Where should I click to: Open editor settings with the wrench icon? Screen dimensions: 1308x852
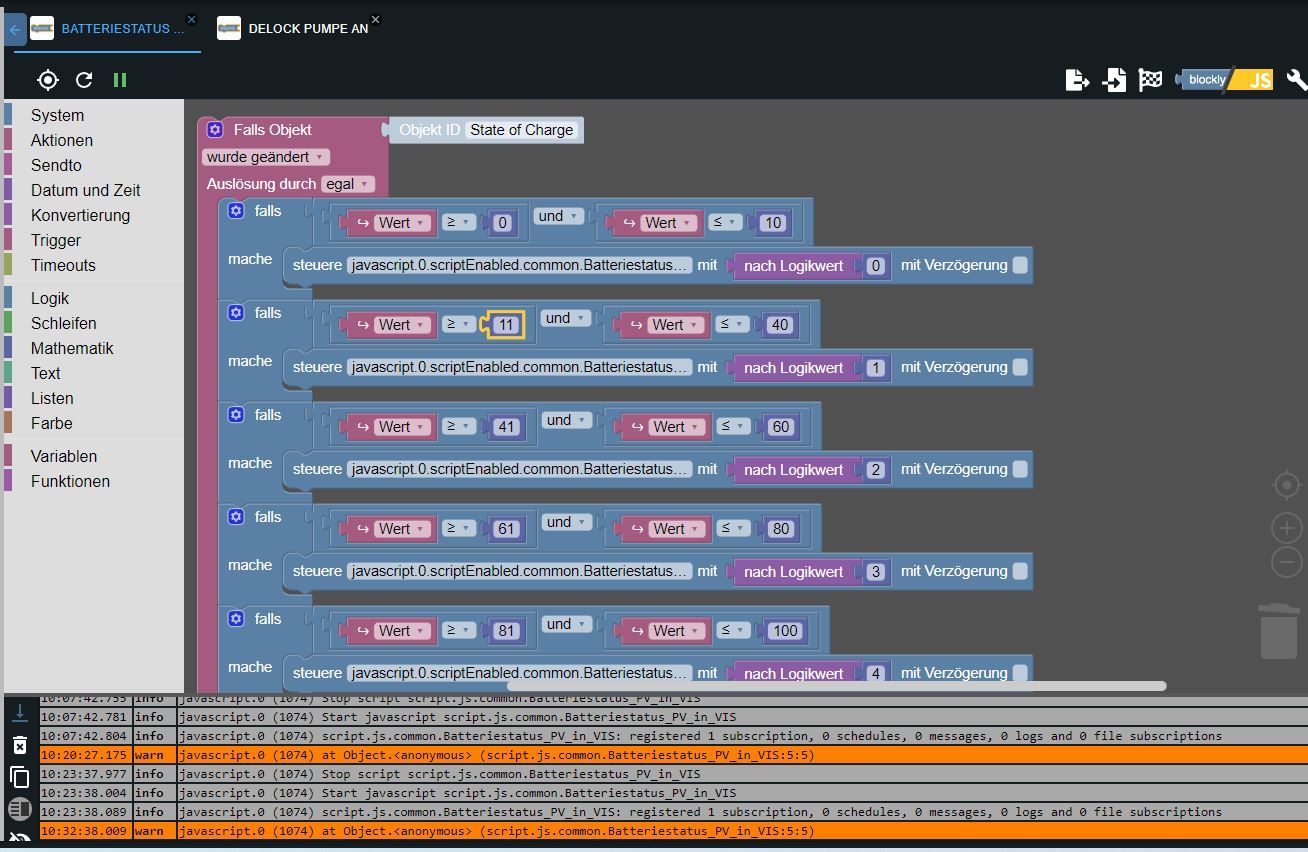(x=1296, y=80)
